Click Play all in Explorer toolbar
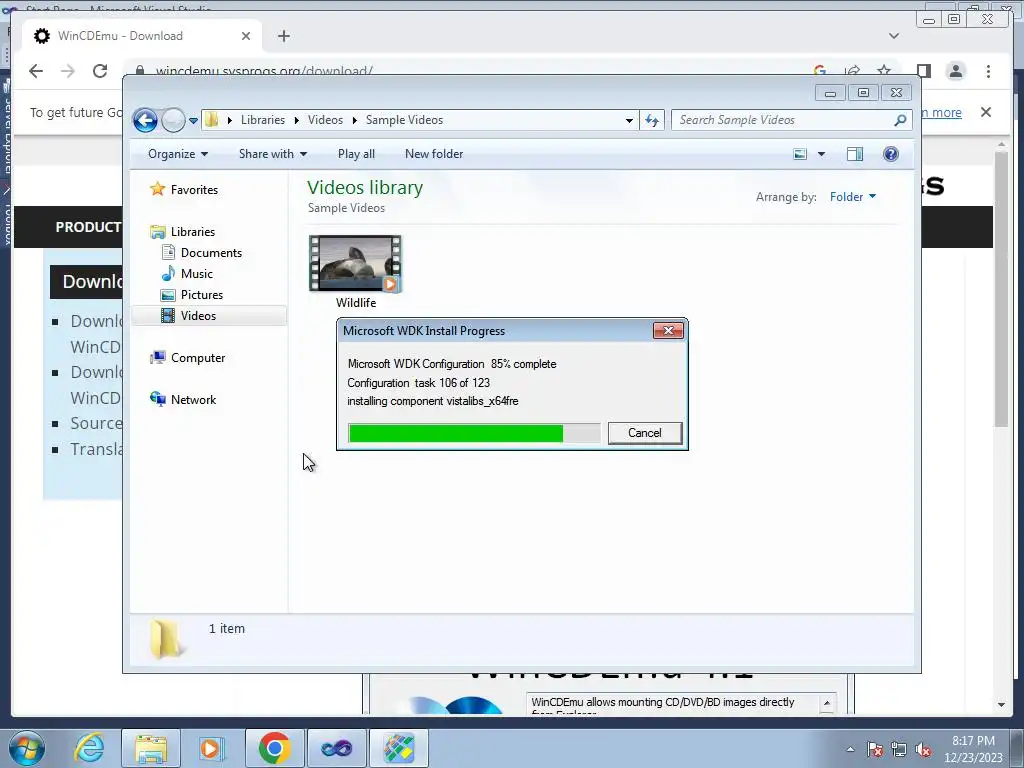 (356, 154)
